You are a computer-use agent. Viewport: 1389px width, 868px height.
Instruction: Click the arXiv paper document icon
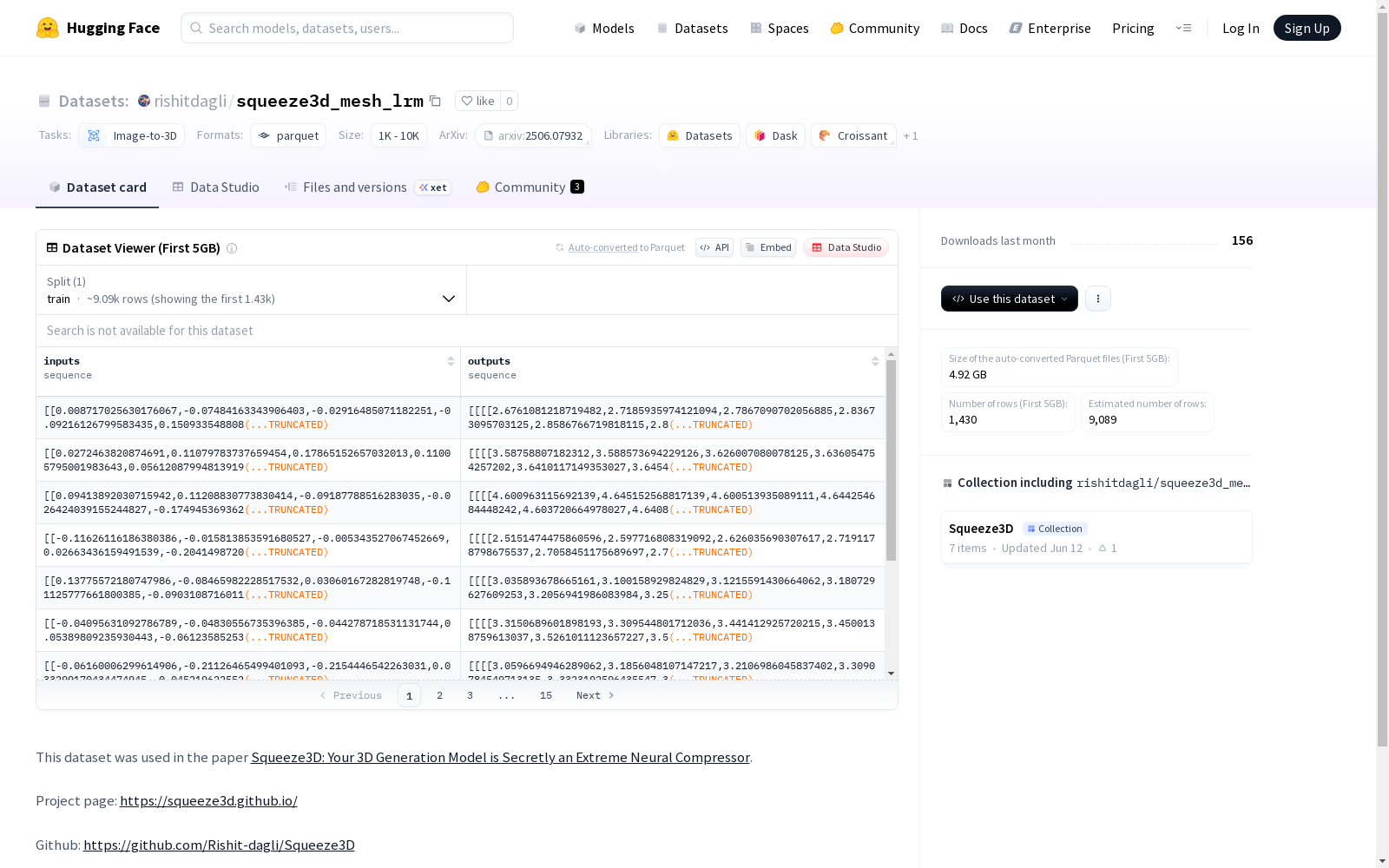click(489, 135)
